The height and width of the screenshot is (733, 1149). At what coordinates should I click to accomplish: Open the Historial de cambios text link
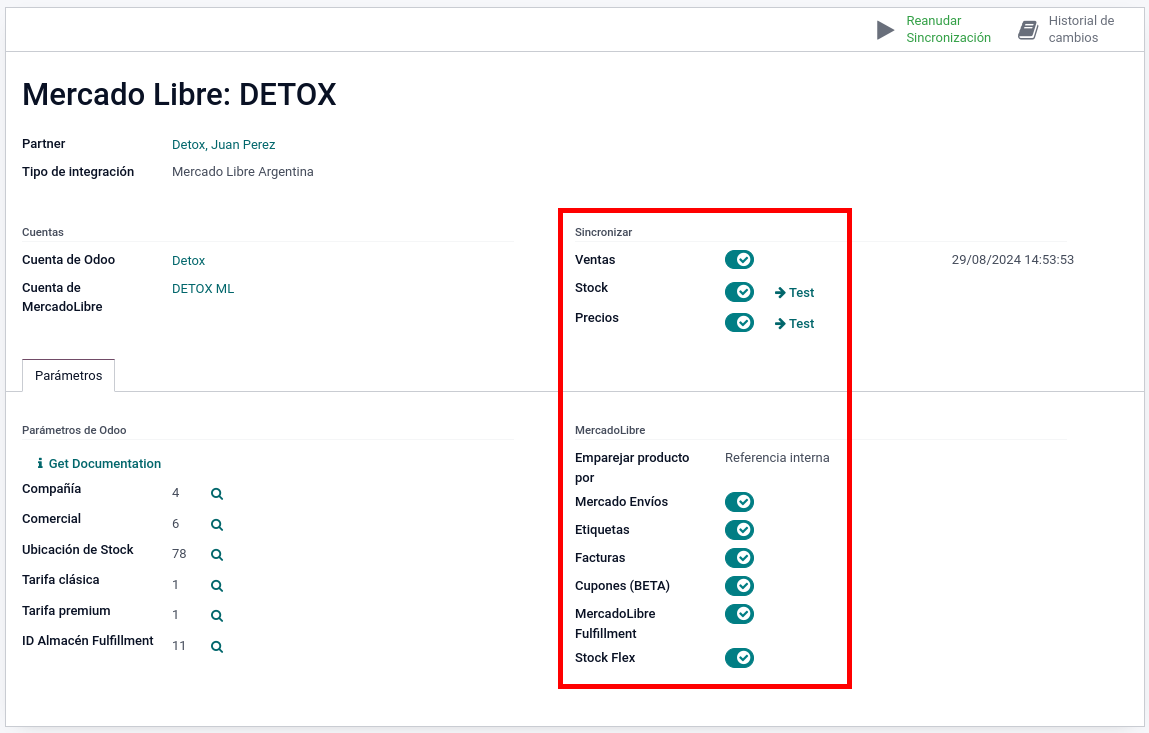pos(1081,29)
